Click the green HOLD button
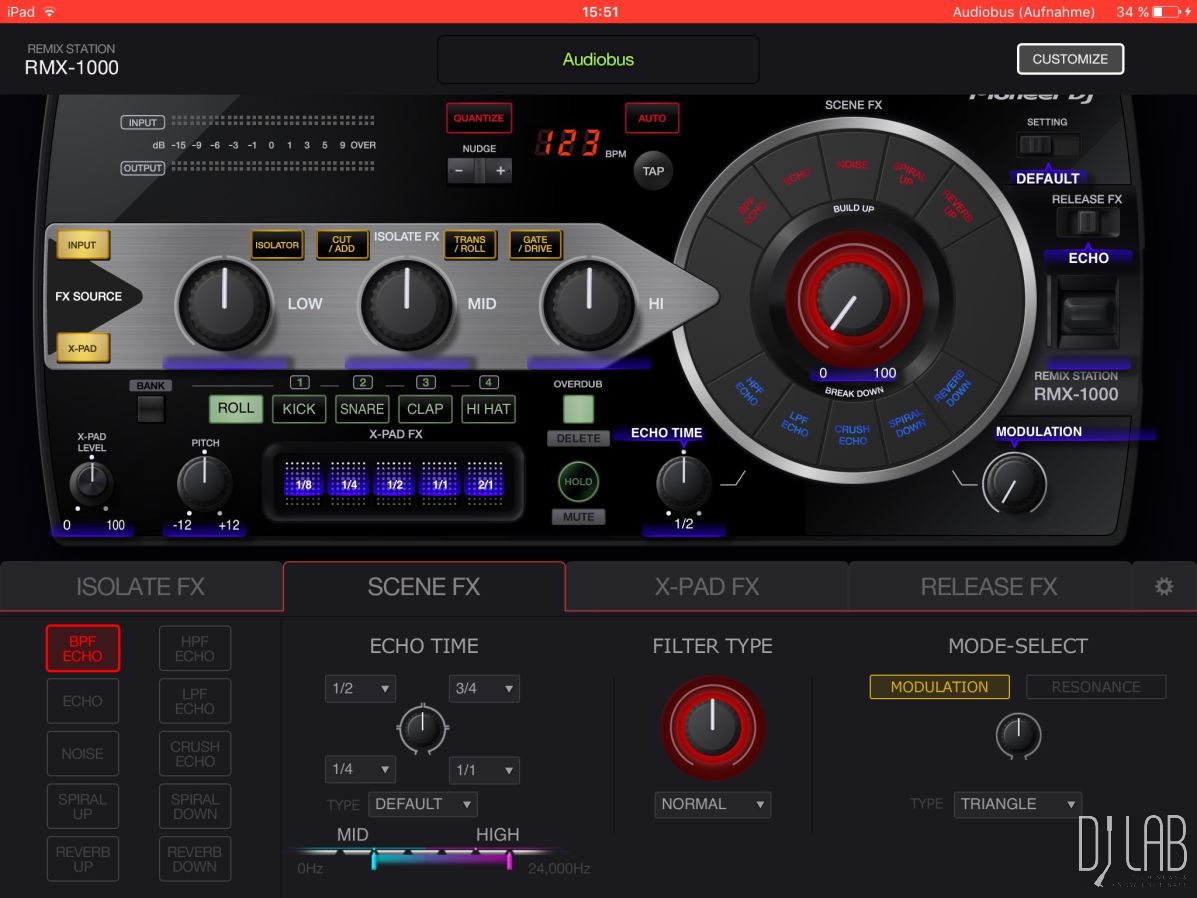 [578, 482]
